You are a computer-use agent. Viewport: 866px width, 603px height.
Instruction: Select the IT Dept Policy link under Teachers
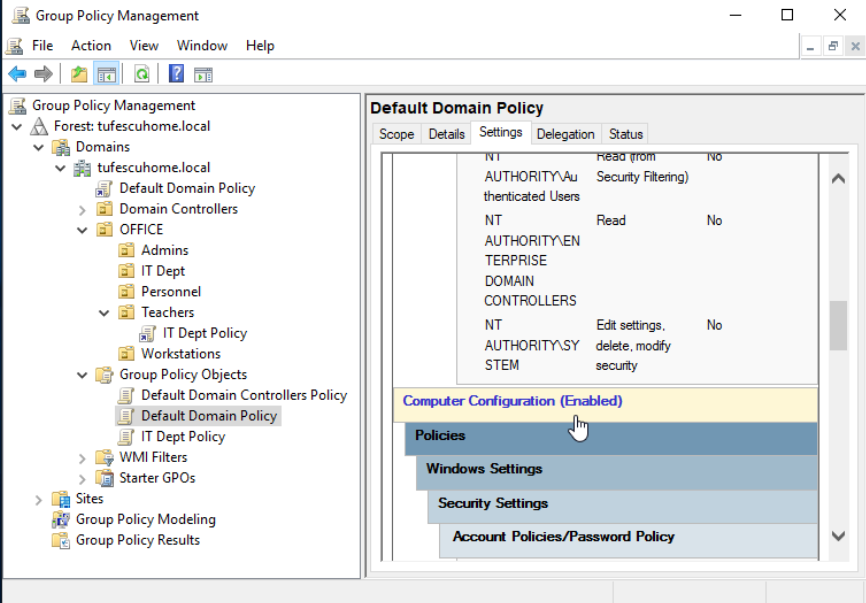click(205, 334)
